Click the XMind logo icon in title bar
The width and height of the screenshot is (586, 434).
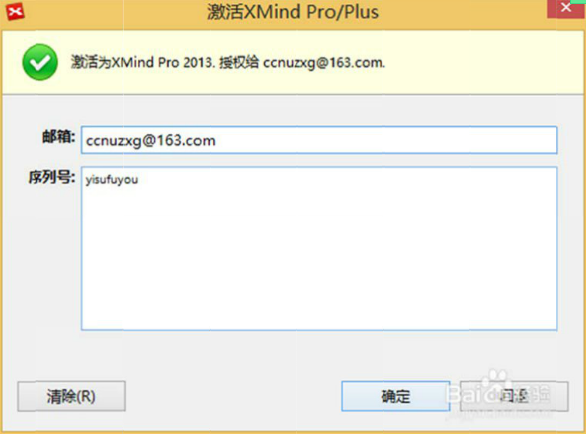pos(15,12)
